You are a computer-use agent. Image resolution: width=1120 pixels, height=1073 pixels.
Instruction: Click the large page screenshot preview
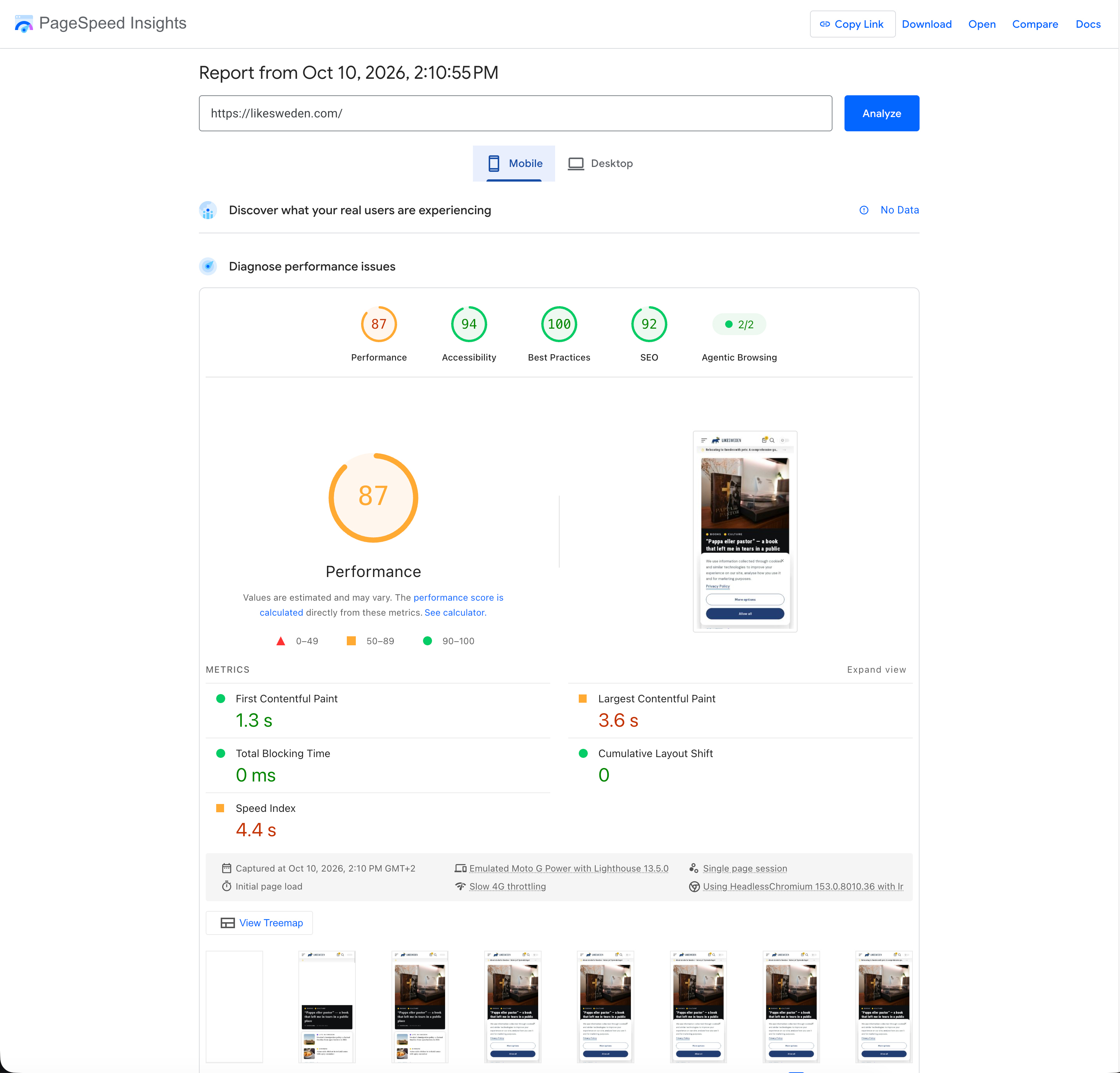(x=745, y=531)
